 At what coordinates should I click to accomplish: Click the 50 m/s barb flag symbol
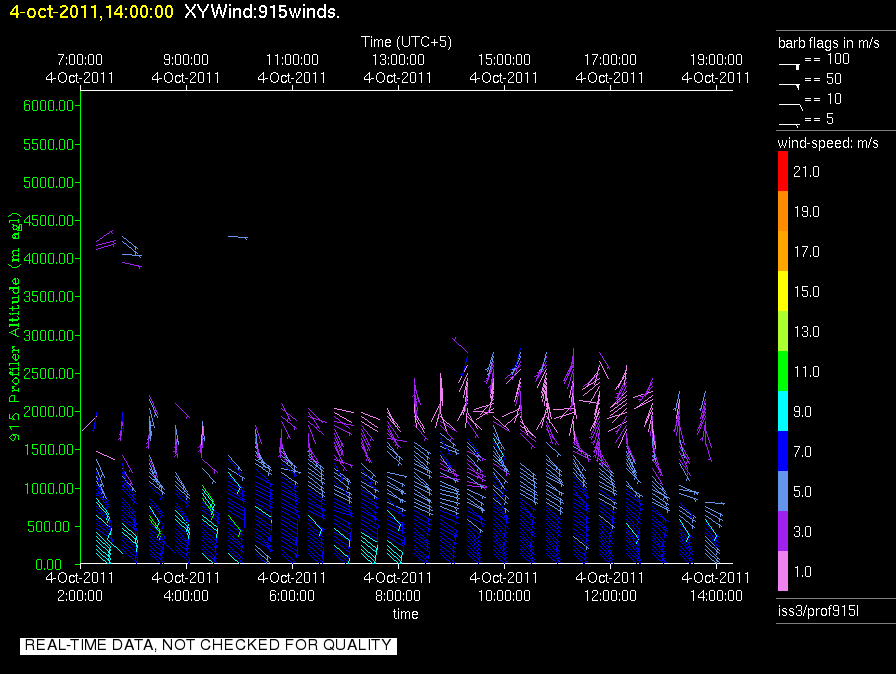click(790, 84)
